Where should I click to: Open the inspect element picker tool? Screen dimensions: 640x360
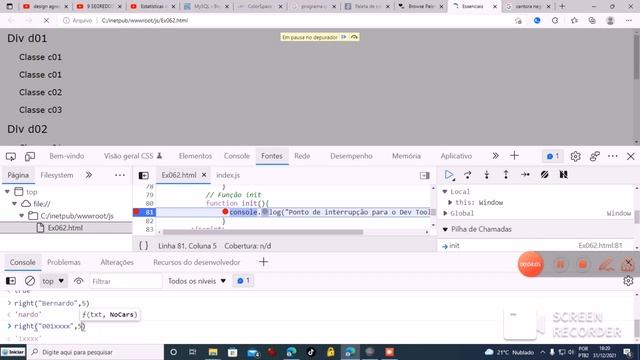(x=11, y=156)
